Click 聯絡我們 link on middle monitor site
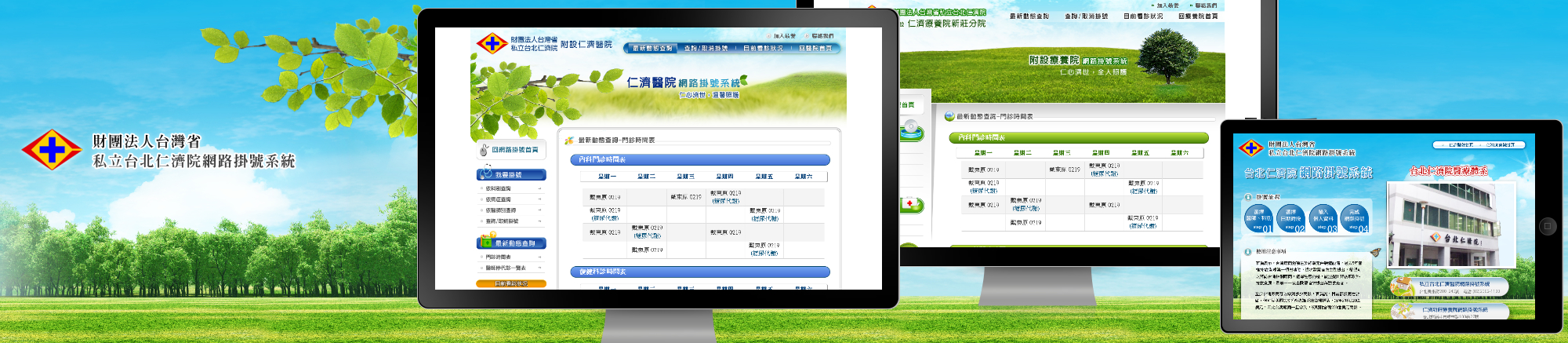This screenshot has height=343, width=1568. pos(1206,5)
